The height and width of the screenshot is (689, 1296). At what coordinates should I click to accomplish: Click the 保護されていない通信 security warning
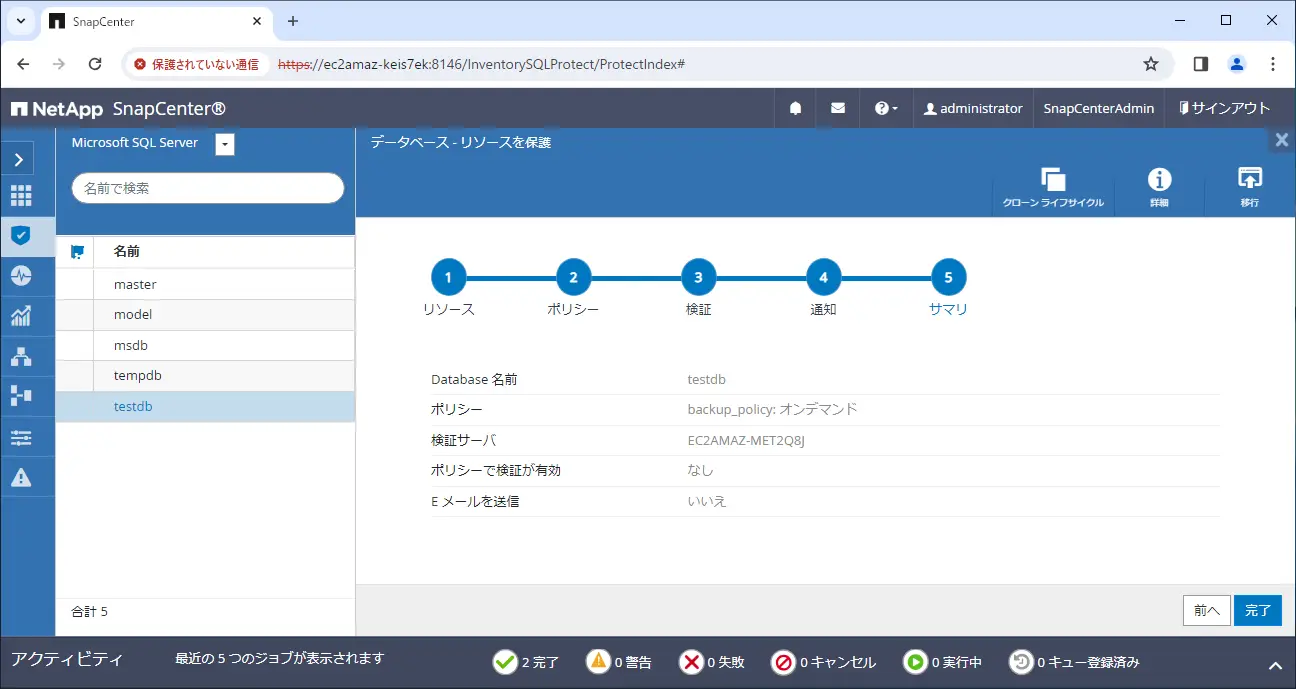click(196, 64)
